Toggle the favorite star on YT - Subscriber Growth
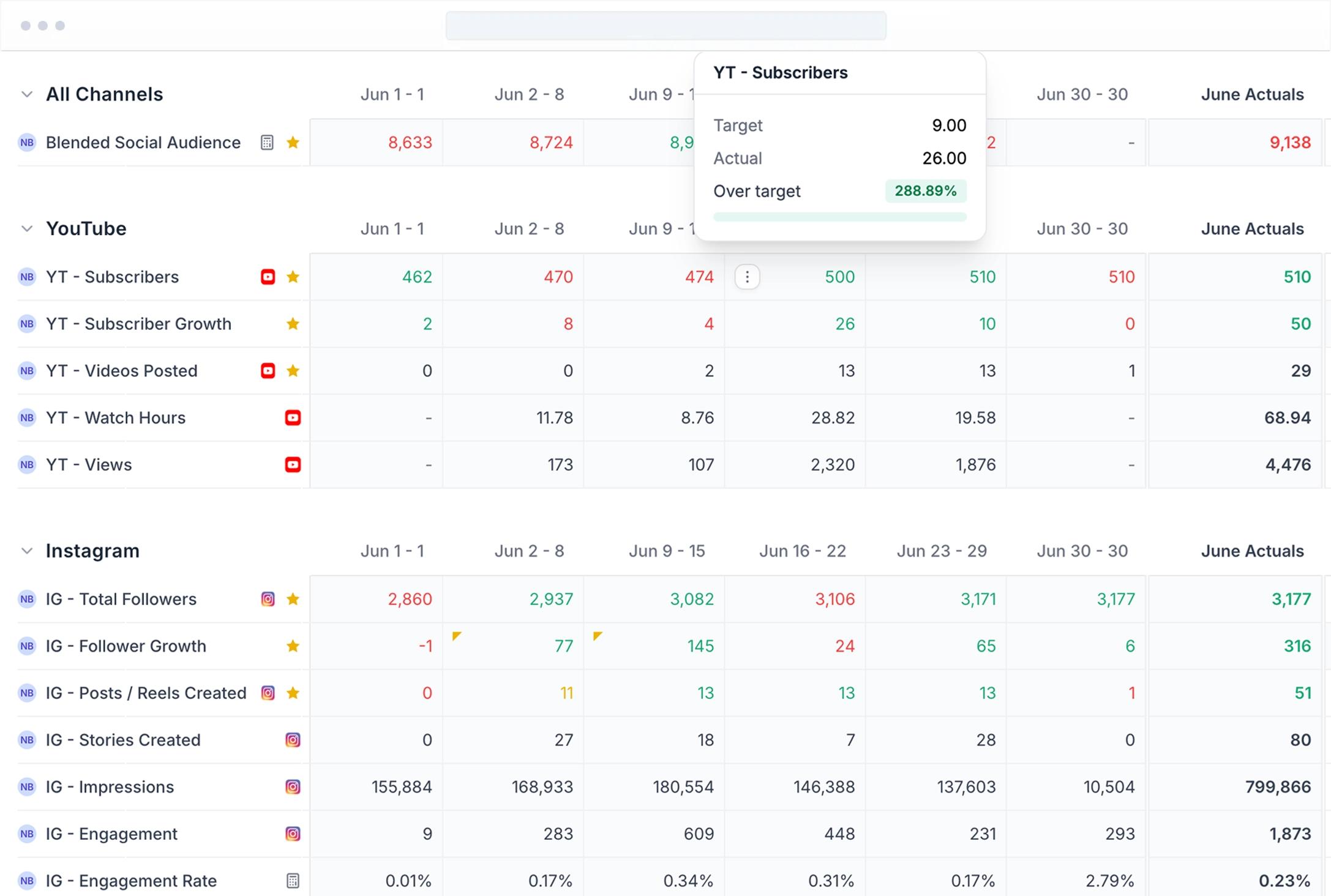Screen dimensions: 1331x896 coord(293,324)
